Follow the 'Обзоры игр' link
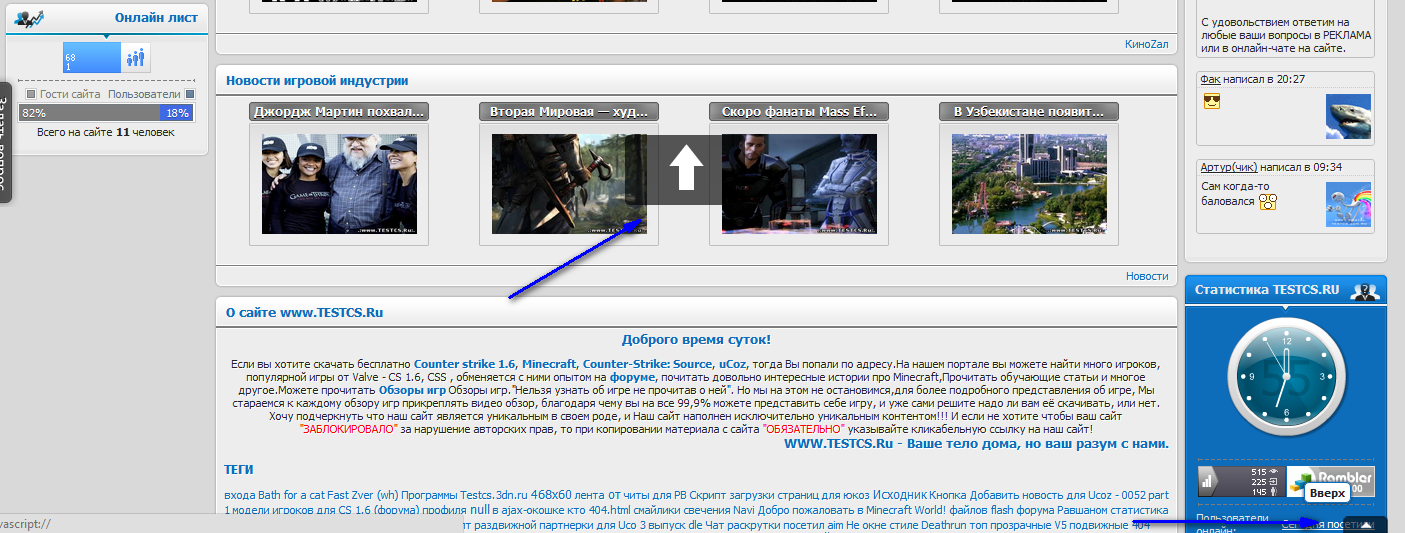This screenshot has height=533, width=1405. coord(412,390)
